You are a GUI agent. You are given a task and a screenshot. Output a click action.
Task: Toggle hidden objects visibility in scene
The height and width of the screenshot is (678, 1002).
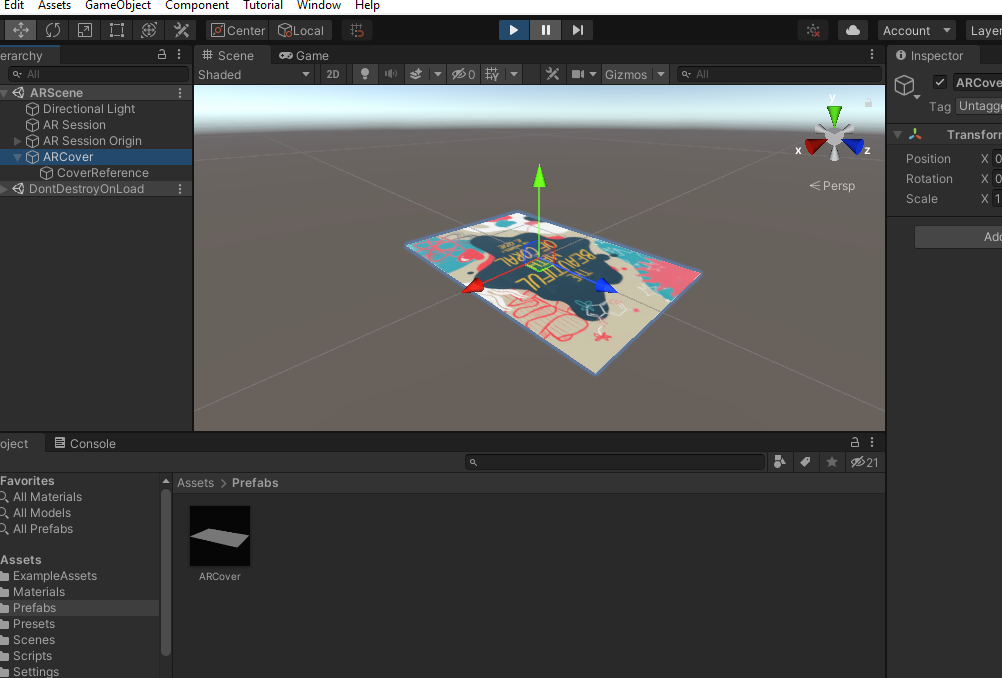463,74
